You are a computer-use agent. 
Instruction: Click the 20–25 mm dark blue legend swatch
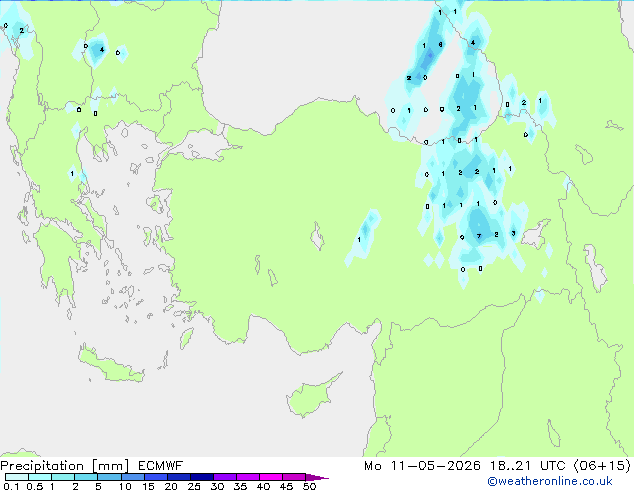[178, 477]
